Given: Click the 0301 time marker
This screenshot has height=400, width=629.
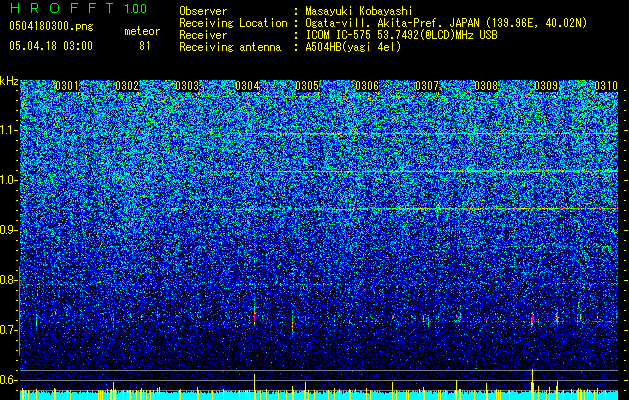Looking at the screenshot, I should 67,86.
